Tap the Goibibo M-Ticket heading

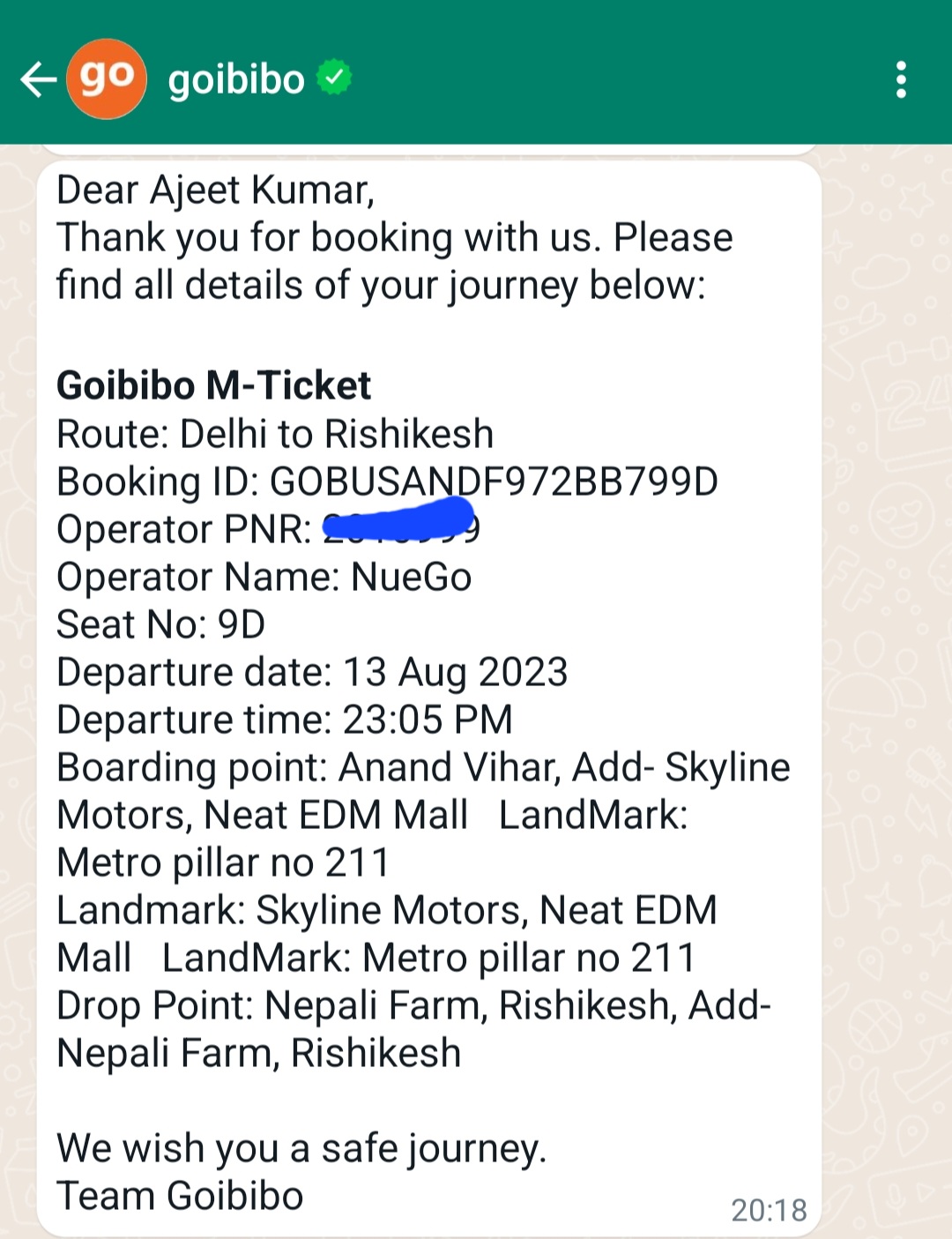point(214,386)
